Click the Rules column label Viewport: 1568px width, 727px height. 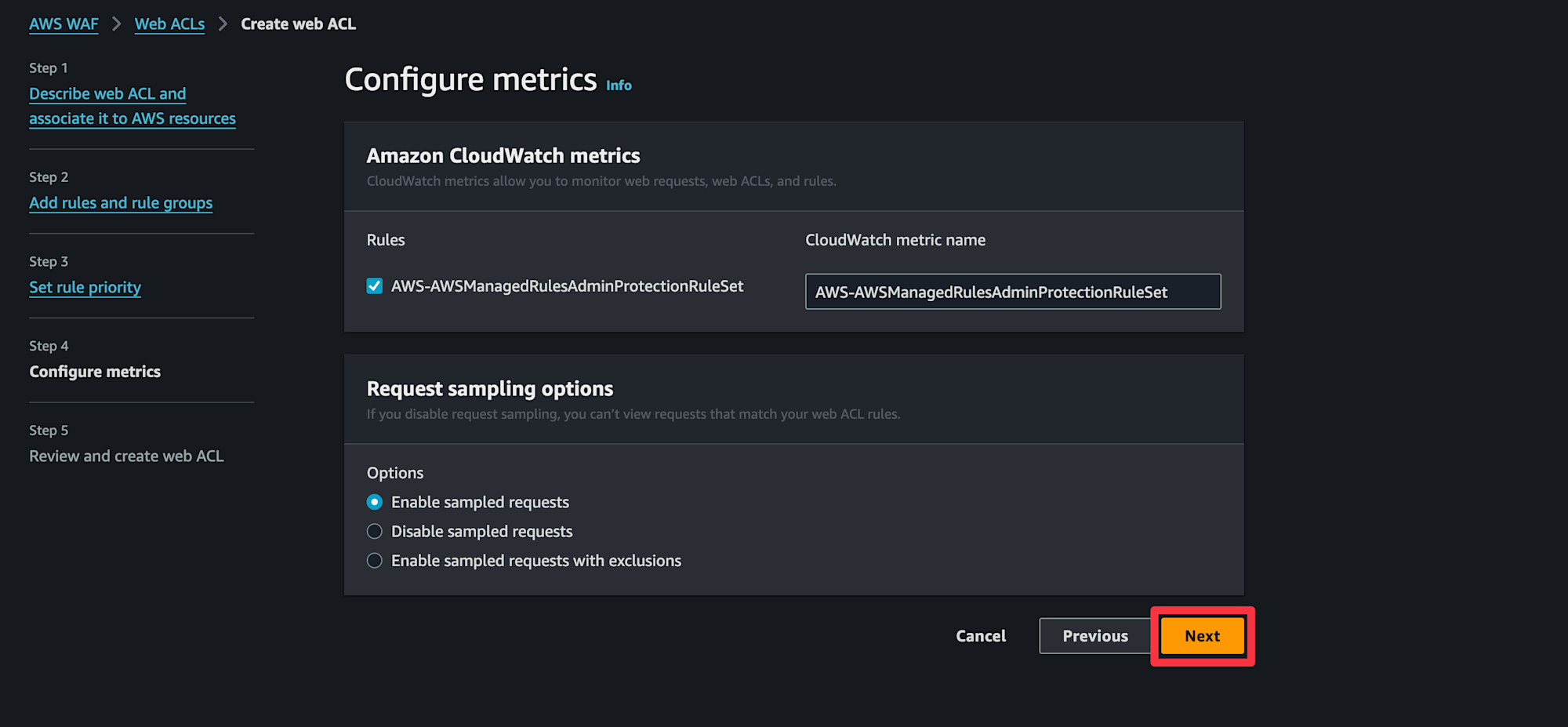pos(386,240)
